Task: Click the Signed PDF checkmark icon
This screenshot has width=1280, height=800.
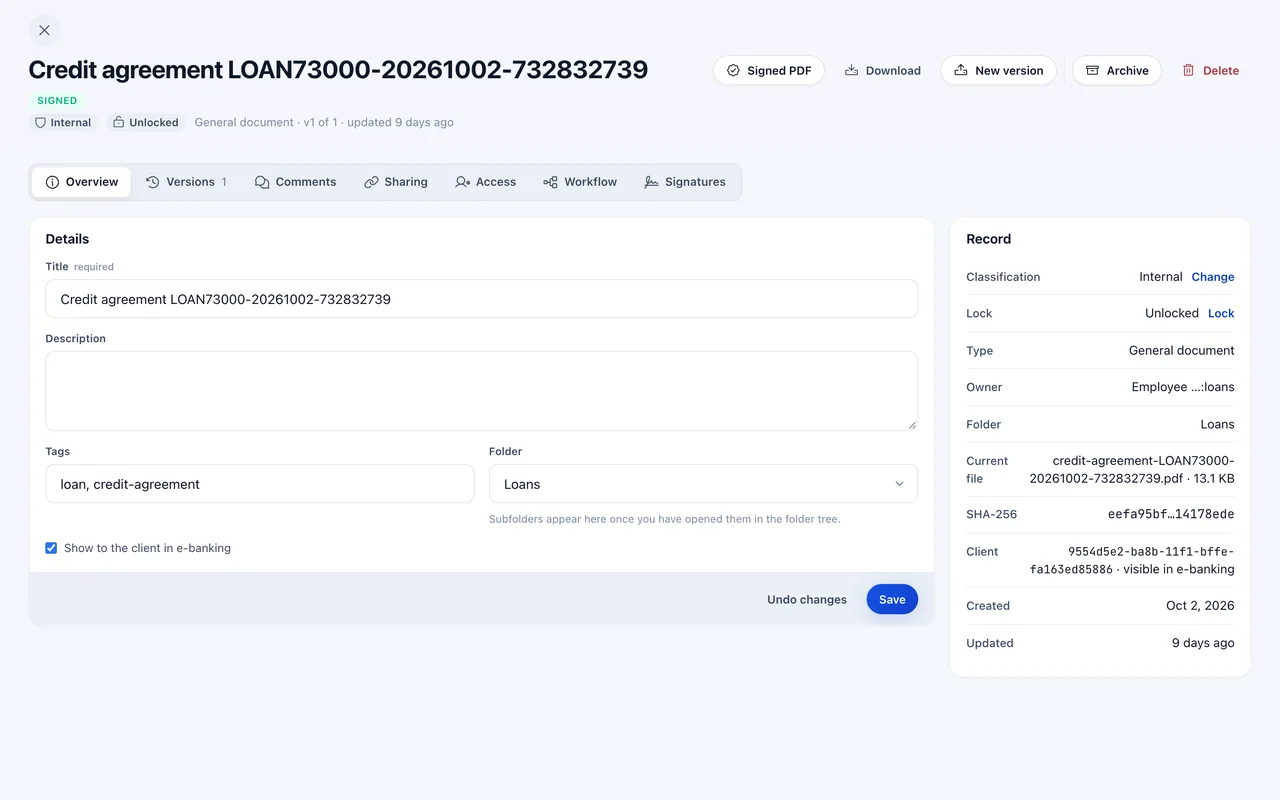Action: pyautogui.click(x=733, y=71)
